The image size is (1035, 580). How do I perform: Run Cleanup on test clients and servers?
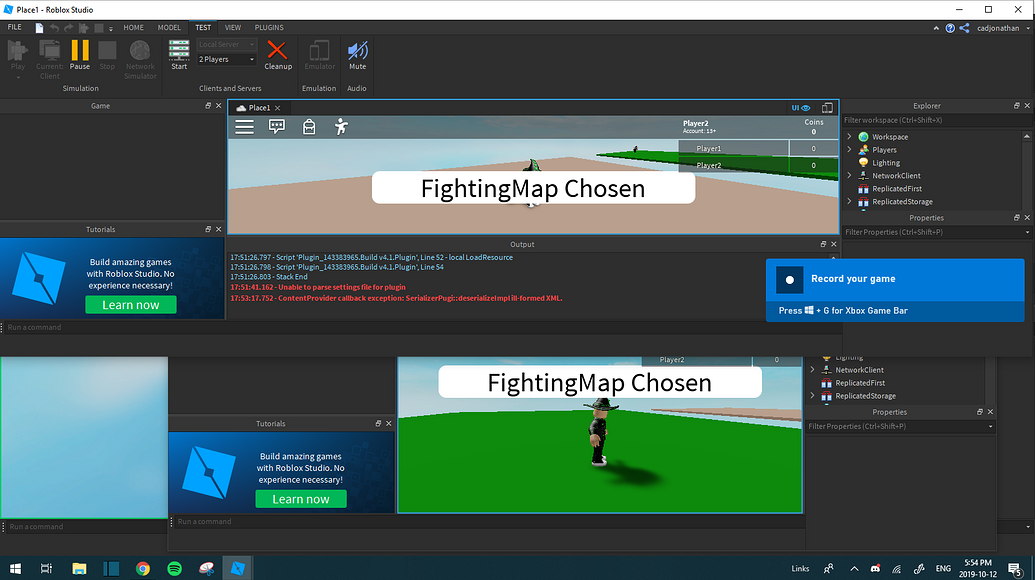[278, 57]
